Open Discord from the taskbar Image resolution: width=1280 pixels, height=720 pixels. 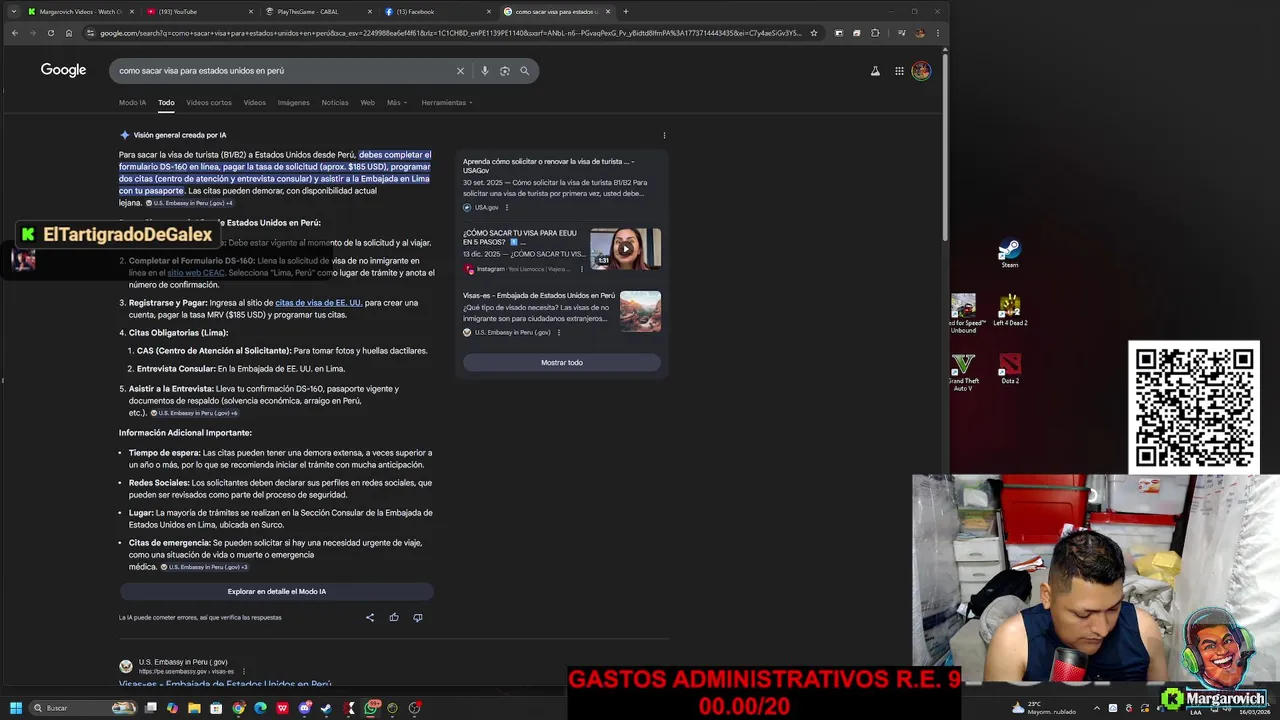pyautogui.click(x=304, y=708)
